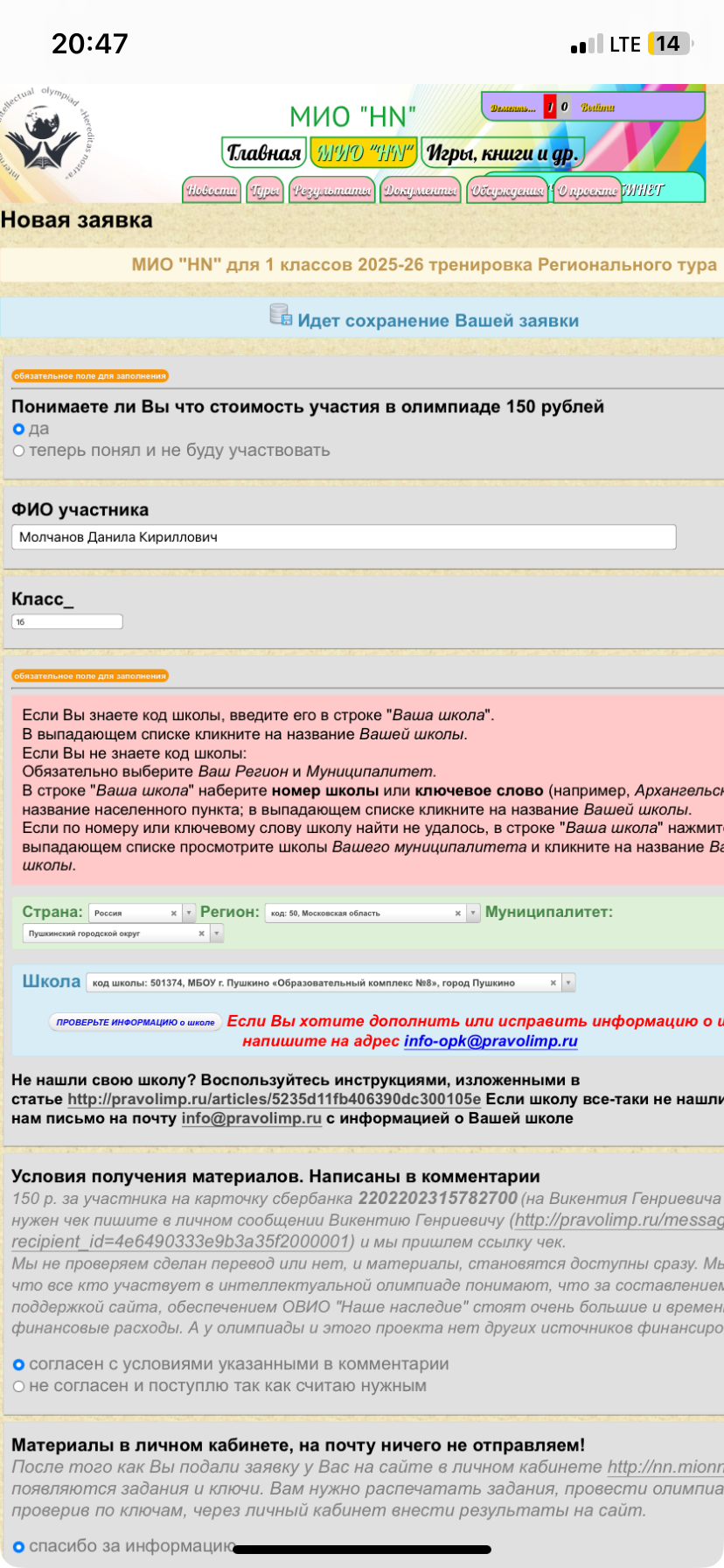Clear the Россия country selection with x
Viewport: 724px width, 1568px height.
point(173,913)
